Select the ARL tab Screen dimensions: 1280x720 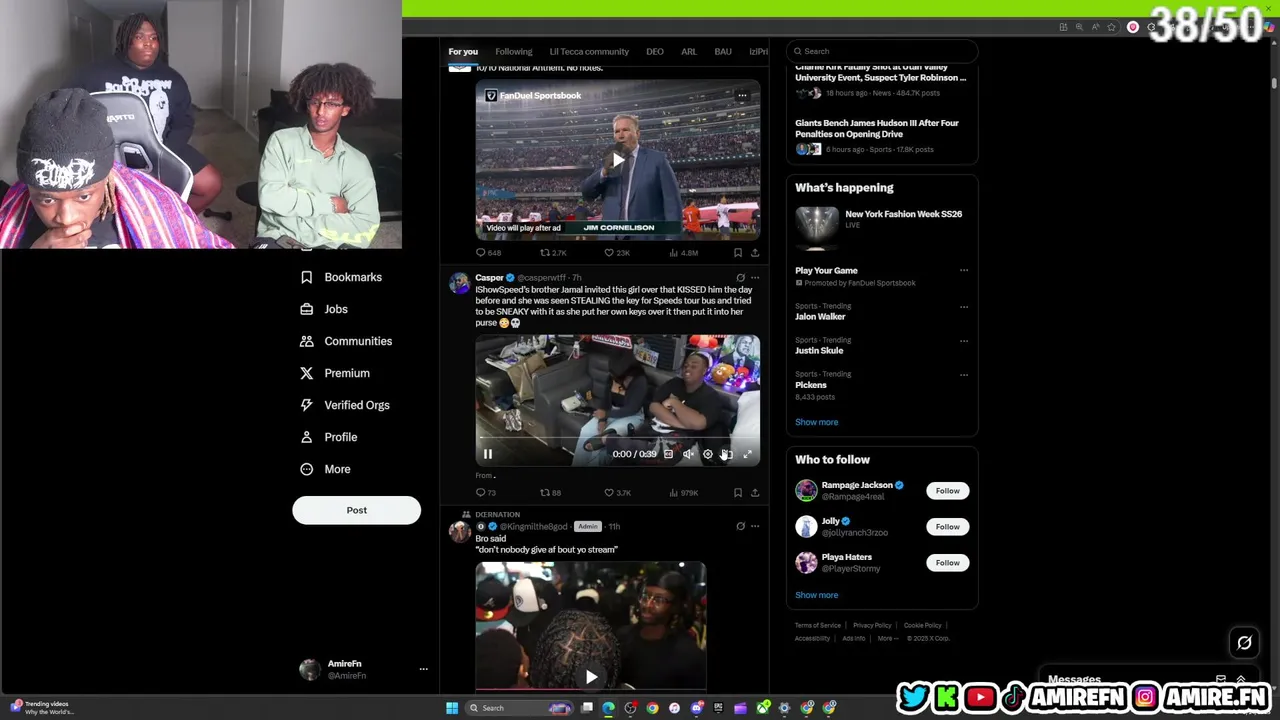coord(689,51)
